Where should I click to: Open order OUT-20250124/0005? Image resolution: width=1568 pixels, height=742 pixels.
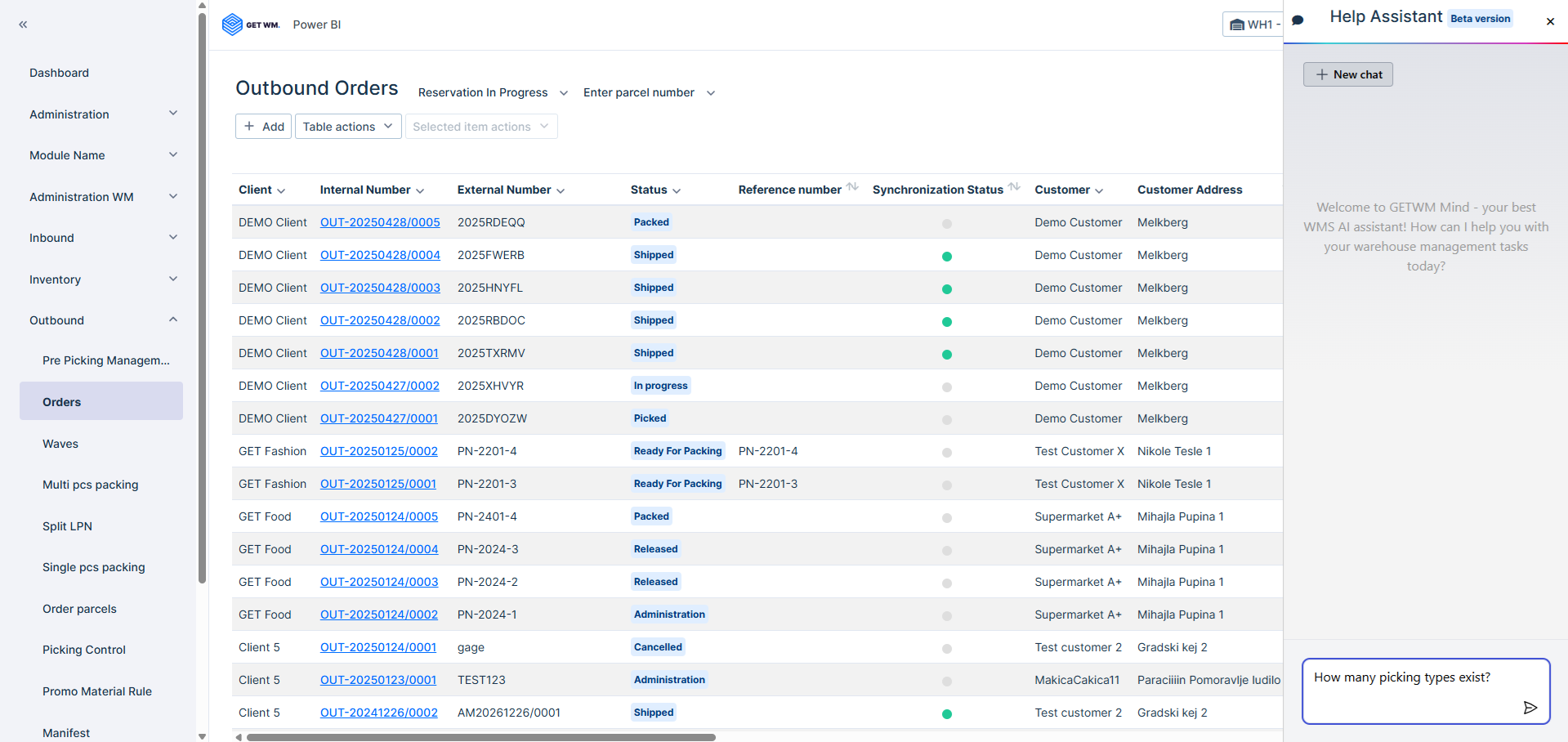point(379,516)
